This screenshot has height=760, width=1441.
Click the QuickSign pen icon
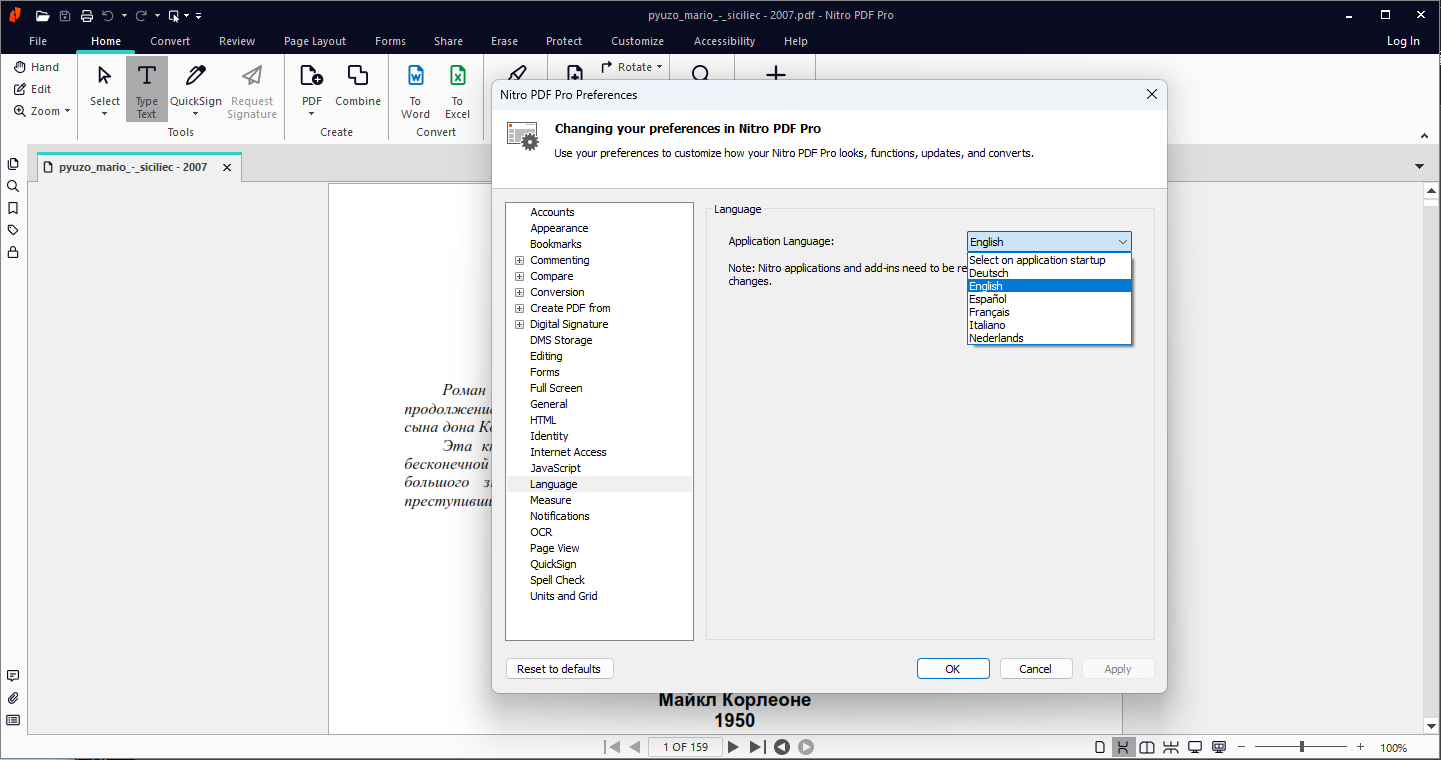point(196,78)
